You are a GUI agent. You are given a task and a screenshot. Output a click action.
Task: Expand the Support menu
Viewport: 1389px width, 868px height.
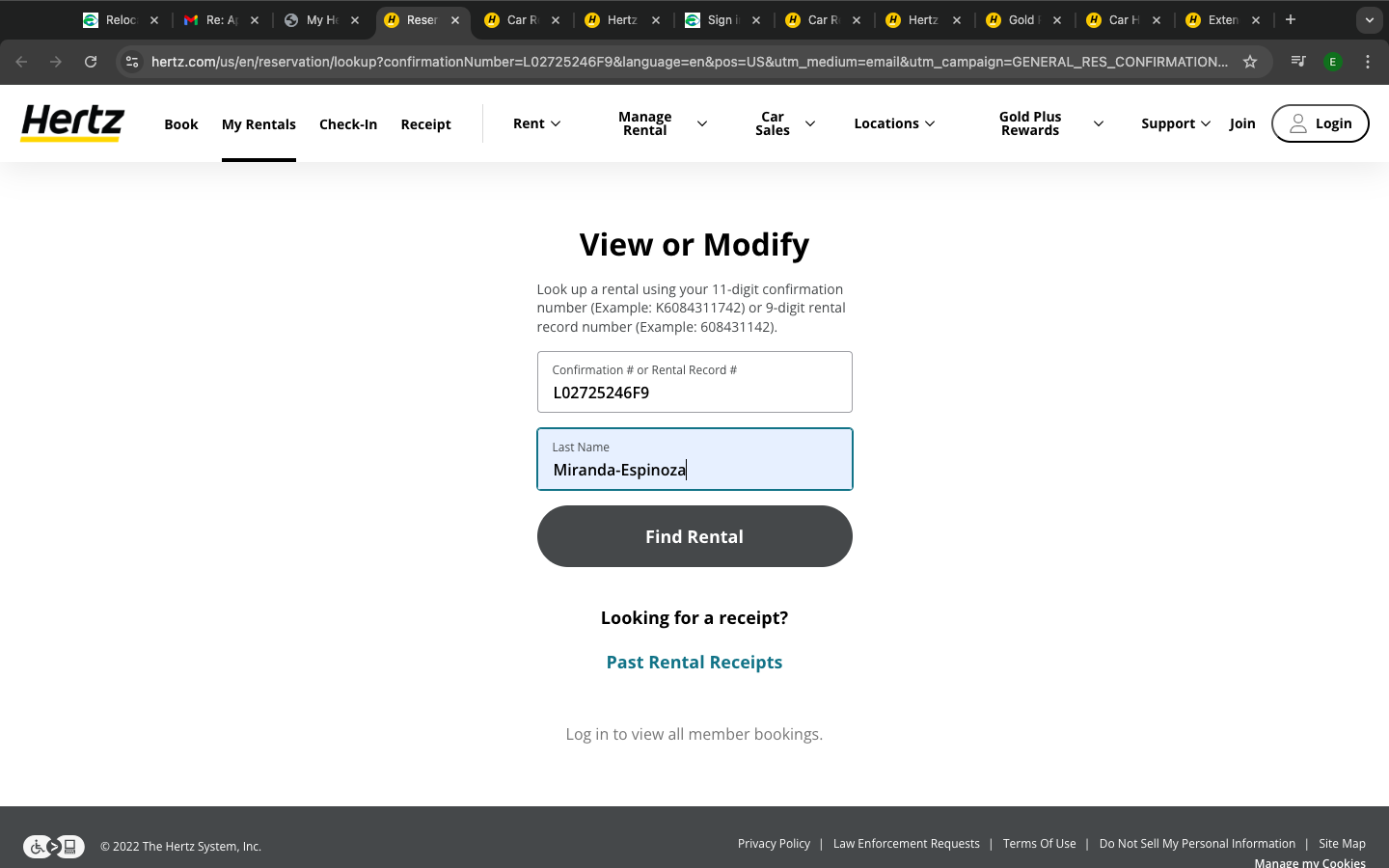1176,123
